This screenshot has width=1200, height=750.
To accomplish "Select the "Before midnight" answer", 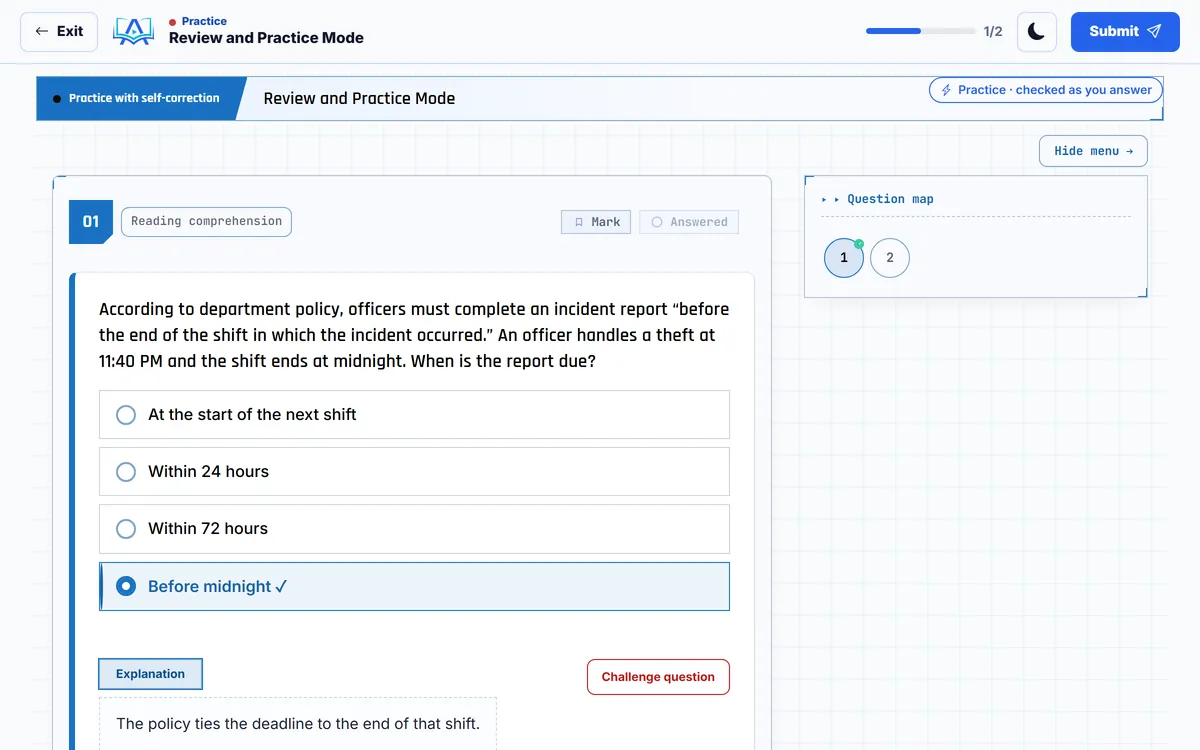I will [414, 586].
